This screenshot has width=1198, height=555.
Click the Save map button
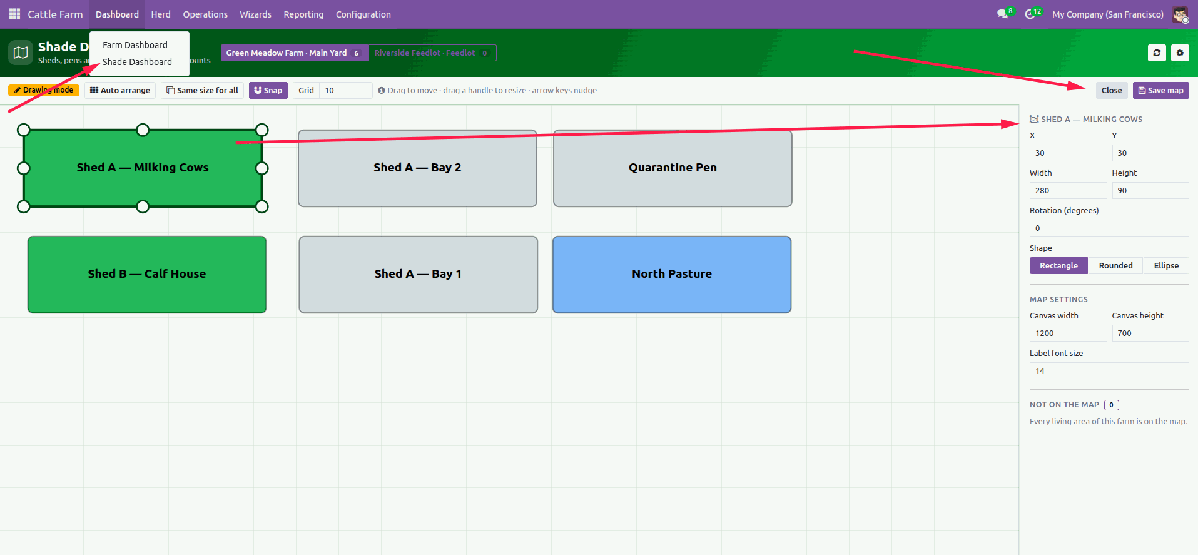pos(1161,90)
